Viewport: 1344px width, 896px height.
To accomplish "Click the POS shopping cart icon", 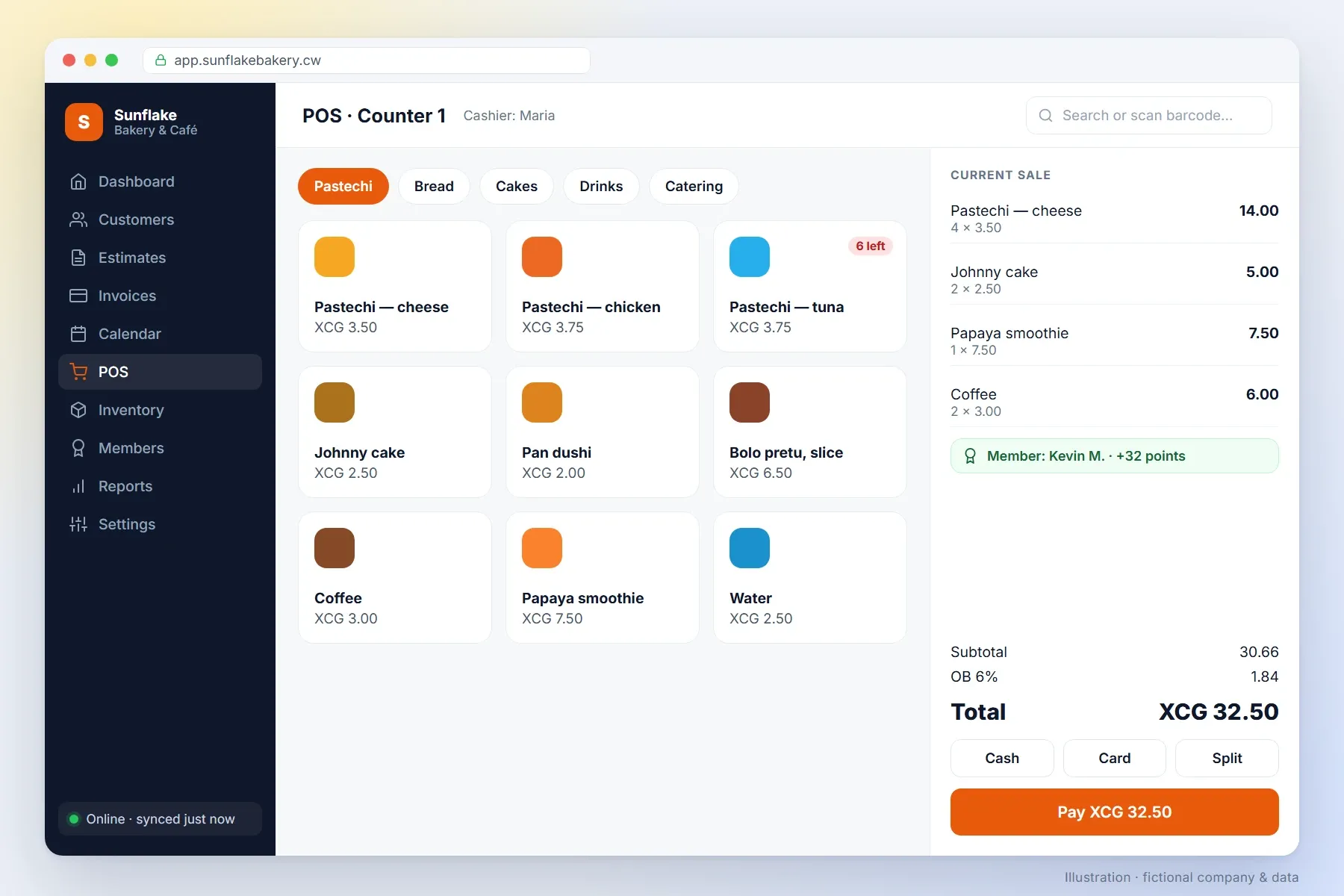I will [x=78, y=372].
